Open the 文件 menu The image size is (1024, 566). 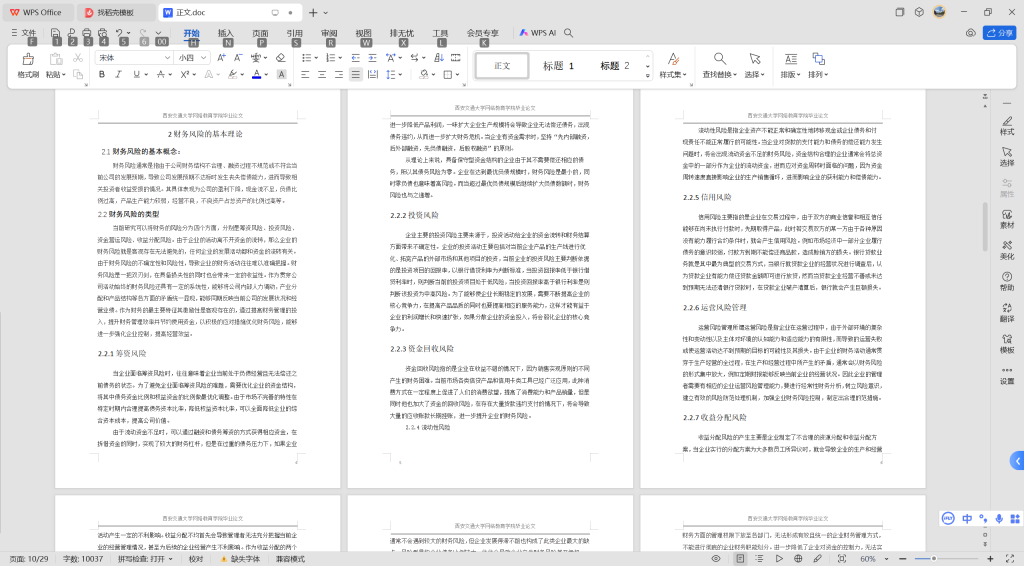(x=24, y=33)
